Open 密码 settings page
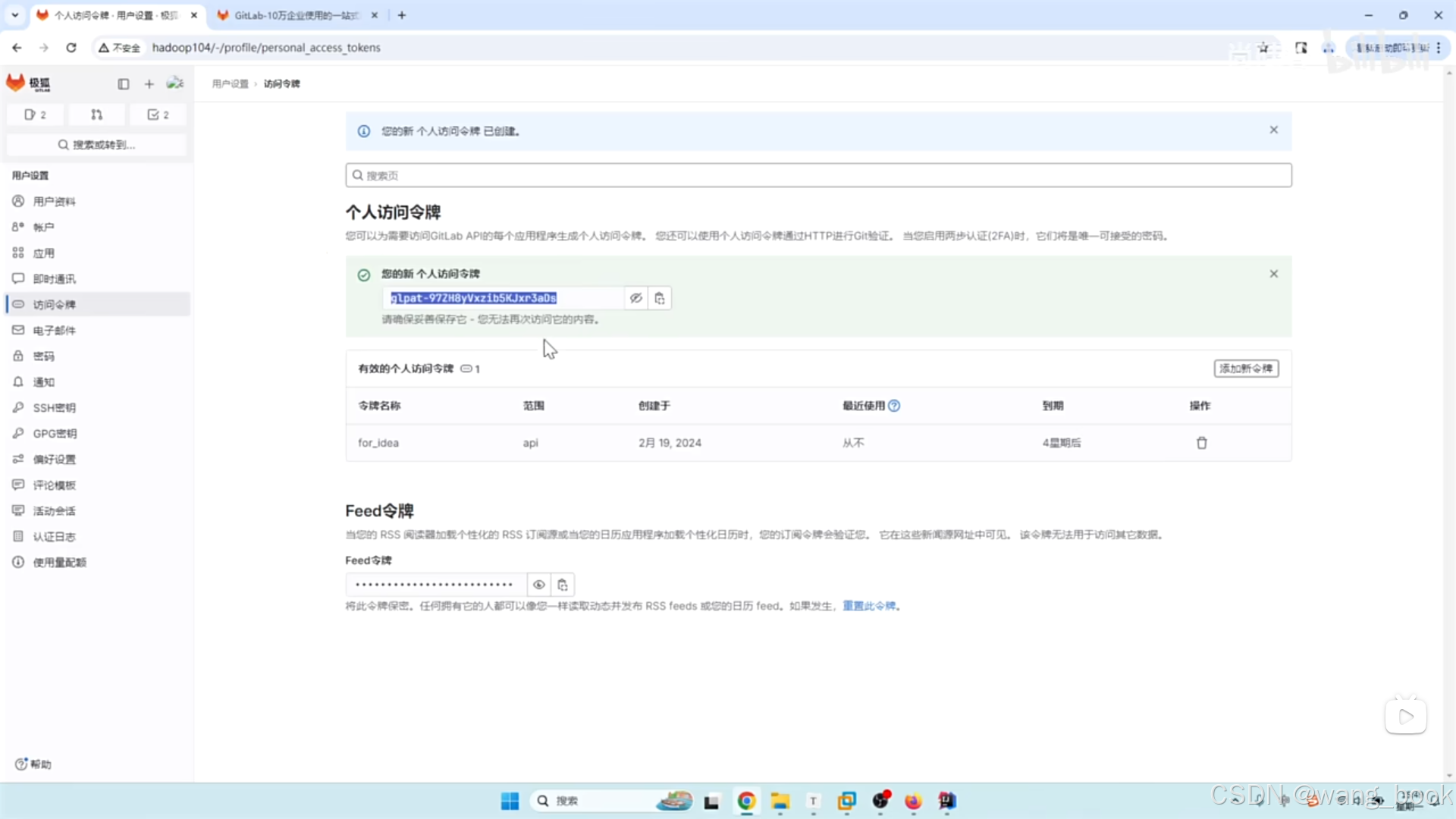The height and width of the screenshot is (819, 1456). (97, 356)
